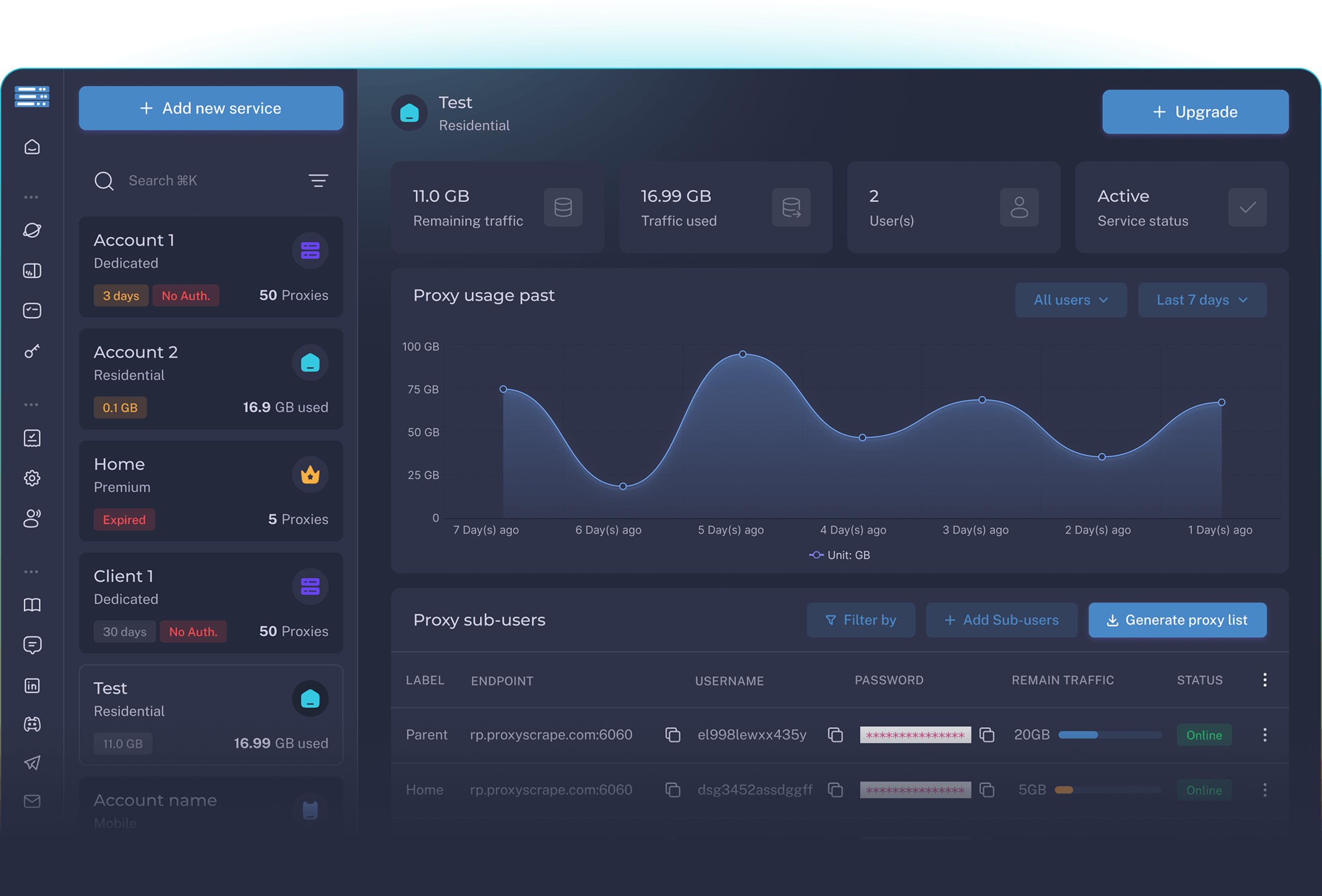Image resolution: width=1322 pixels, height=896 pixels.
Task: Open the sub-users table header three-dot menu
Action: (1265, 680)
